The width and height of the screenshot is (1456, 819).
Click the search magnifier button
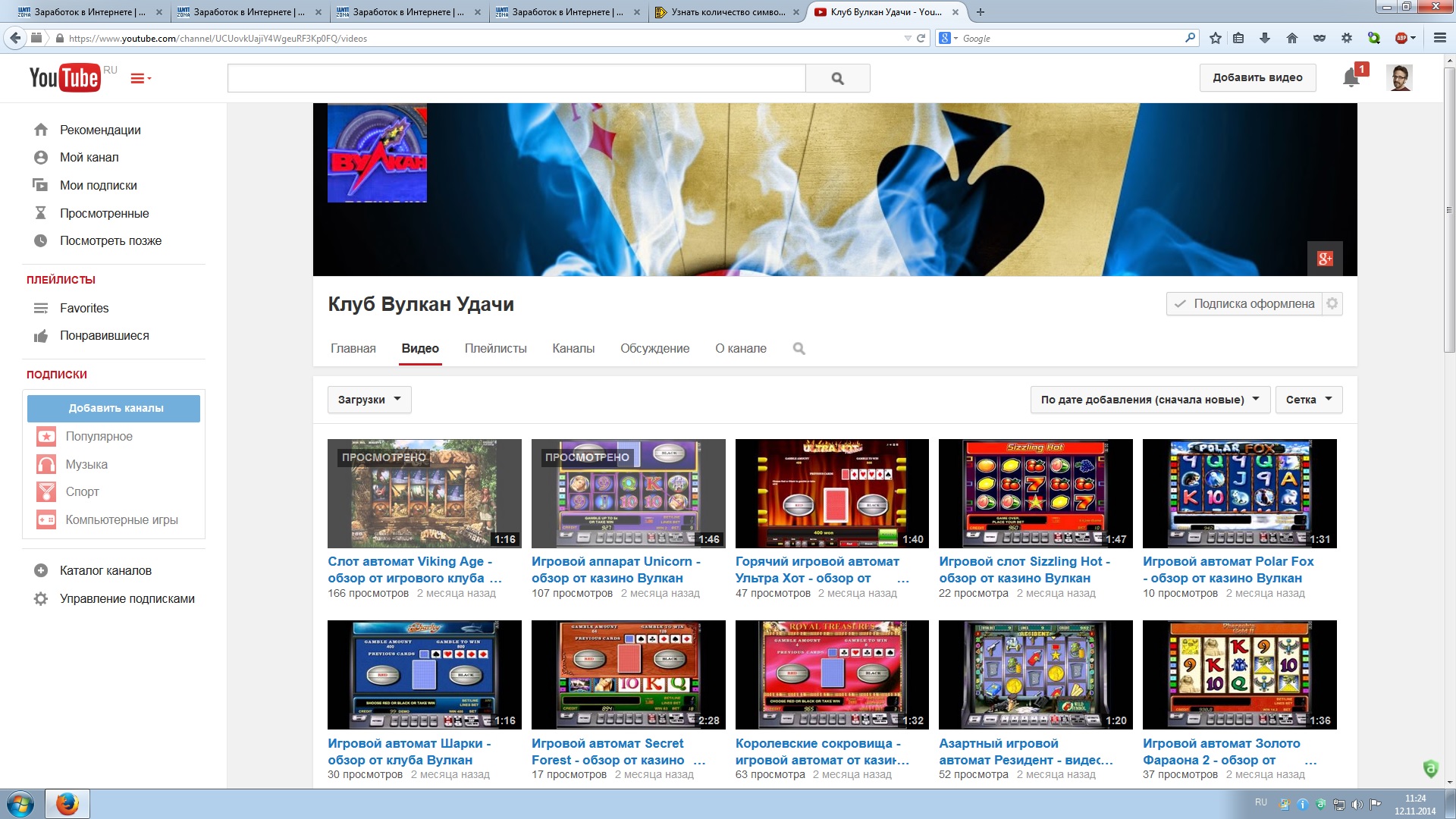(x=837, y=78)
